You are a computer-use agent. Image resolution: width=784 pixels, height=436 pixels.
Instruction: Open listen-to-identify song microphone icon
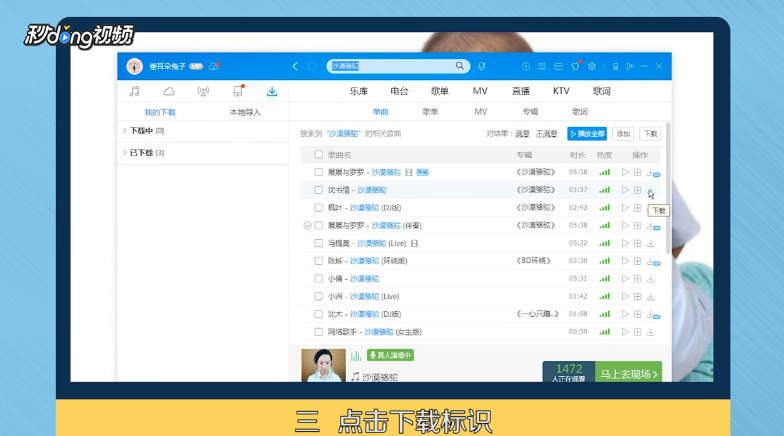(482, 66)
